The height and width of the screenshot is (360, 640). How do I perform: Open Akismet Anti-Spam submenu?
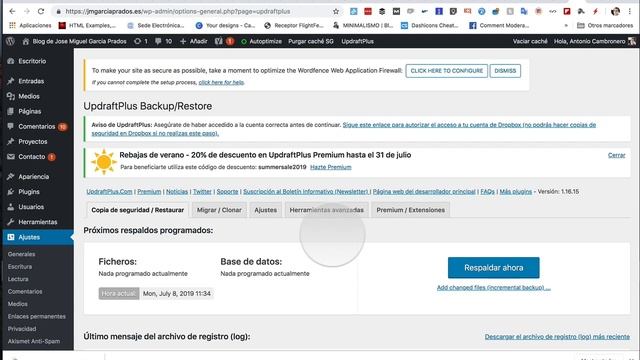33,341
